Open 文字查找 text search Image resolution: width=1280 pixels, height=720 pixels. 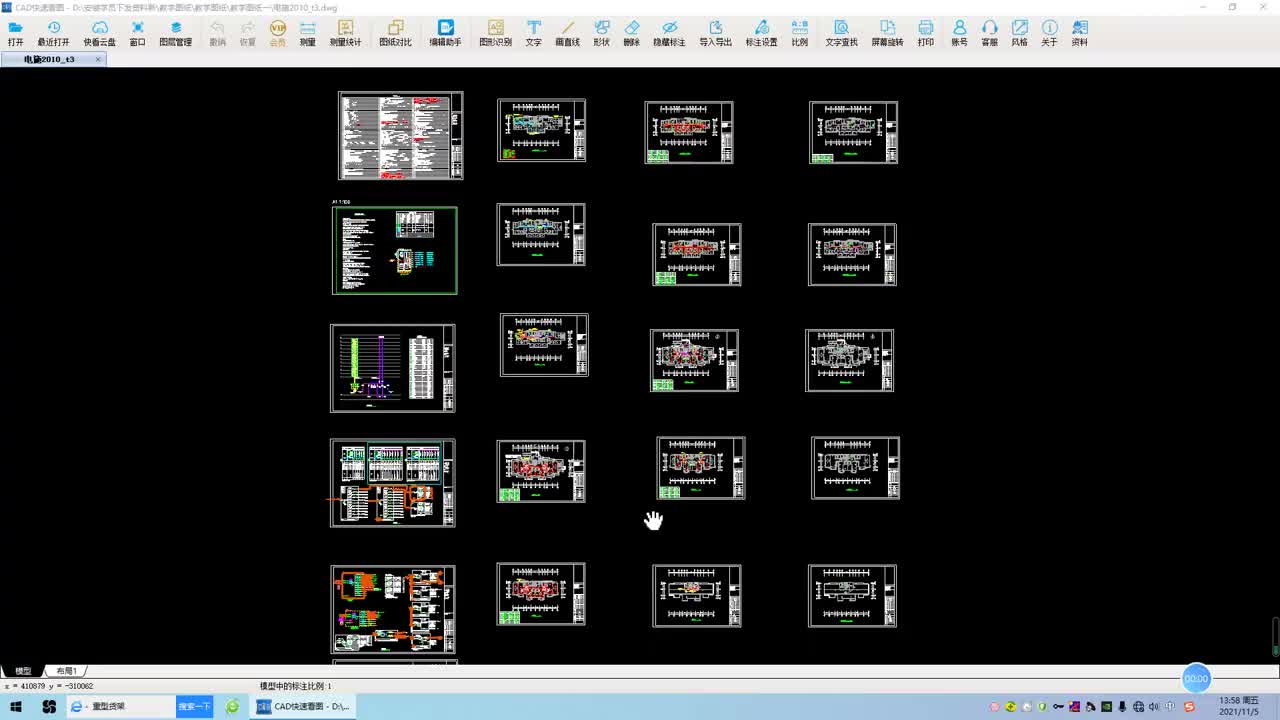(x=841, y=33)
